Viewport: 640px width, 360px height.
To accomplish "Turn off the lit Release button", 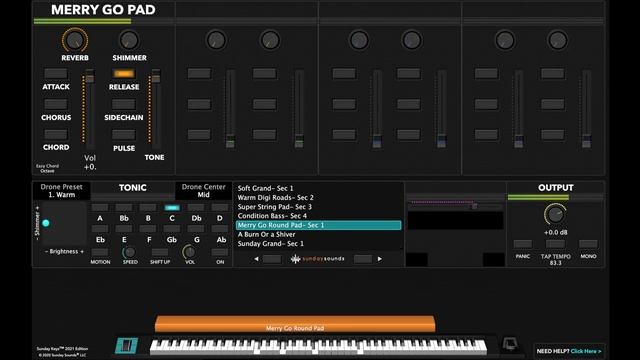I will point(124,74).
